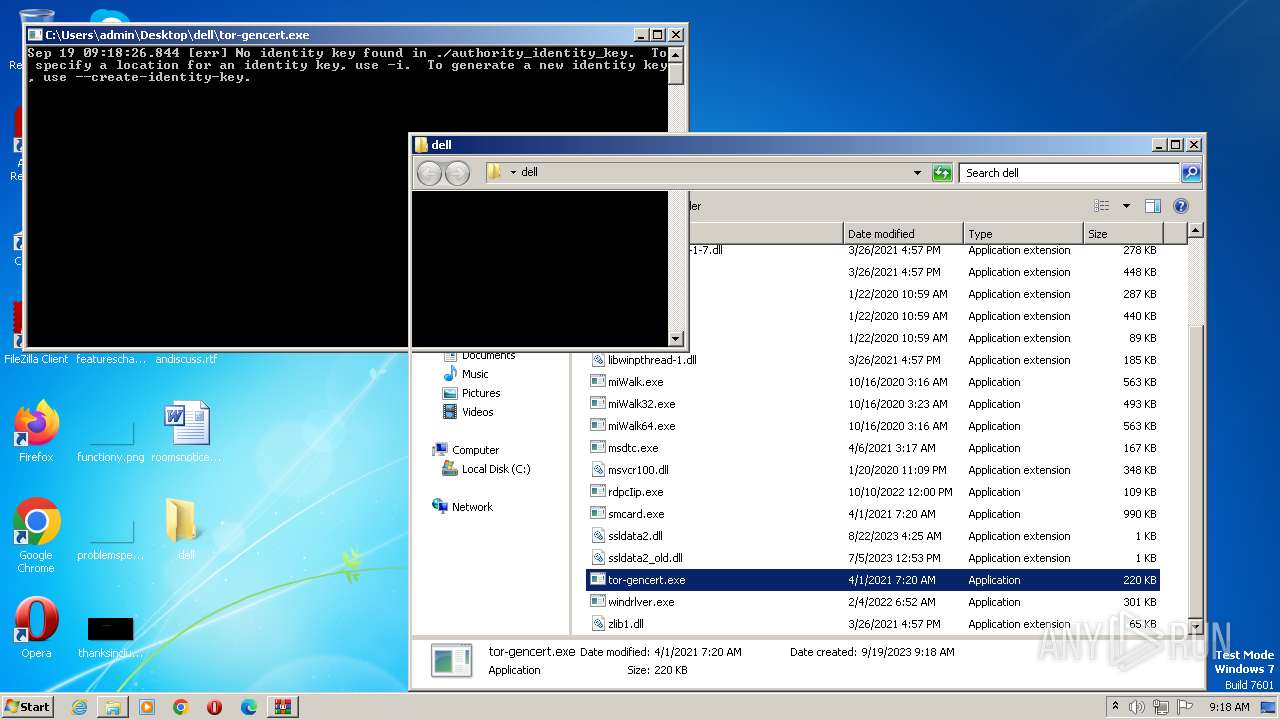1280x720 pixels.
Task: Click the console window scroll-down arrow
Action: 676,339
